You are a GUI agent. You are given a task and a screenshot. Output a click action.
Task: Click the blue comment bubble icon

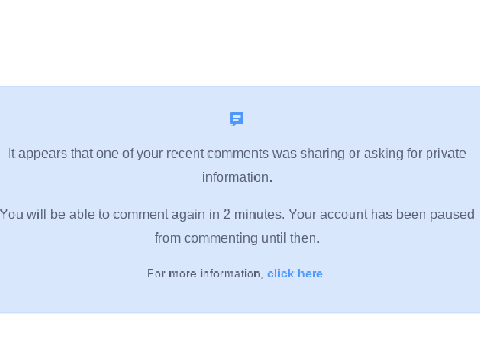(x=237, y=119)
